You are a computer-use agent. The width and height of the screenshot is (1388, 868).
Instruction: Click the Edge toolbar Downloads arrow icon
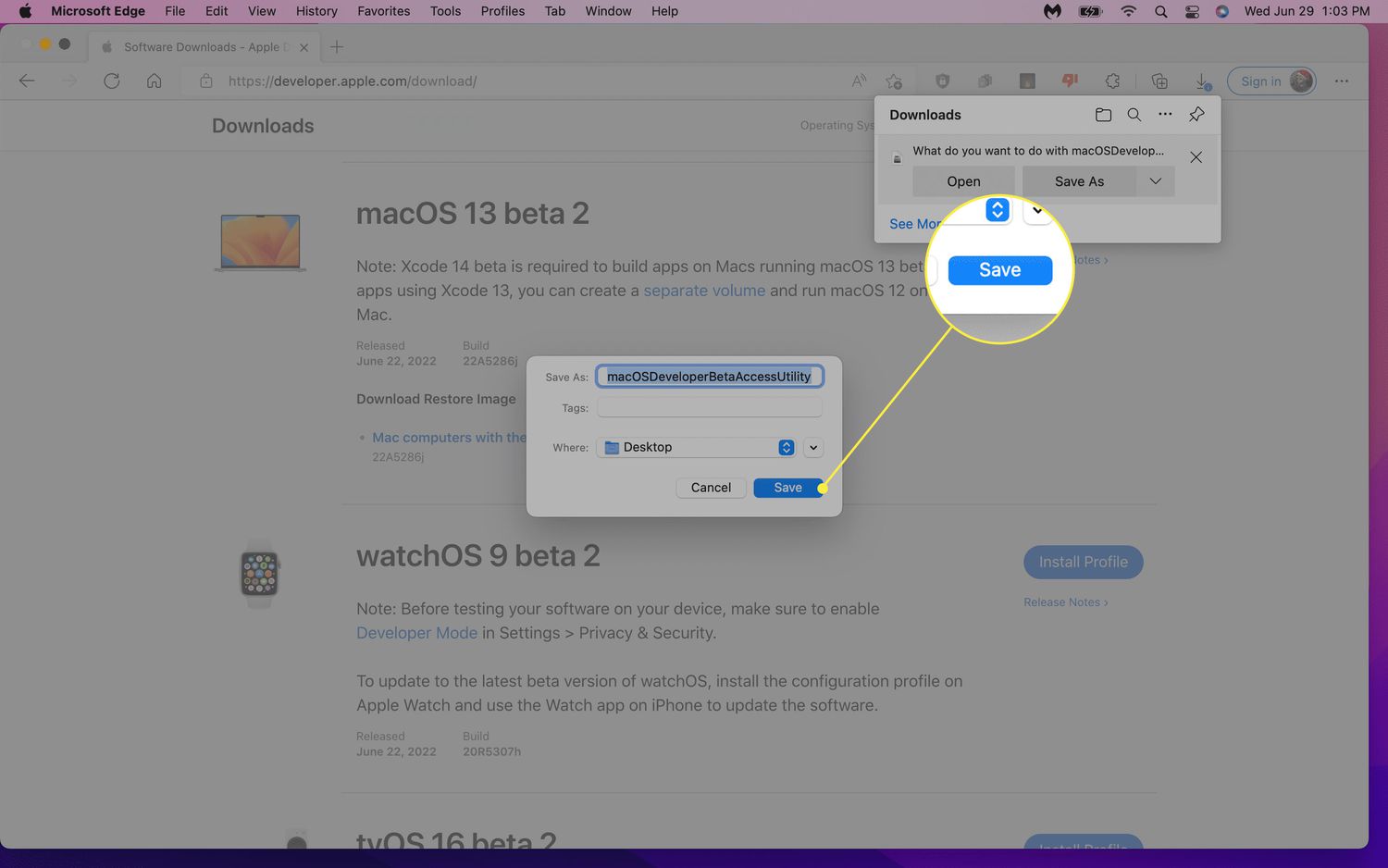tap(1202, 81)
